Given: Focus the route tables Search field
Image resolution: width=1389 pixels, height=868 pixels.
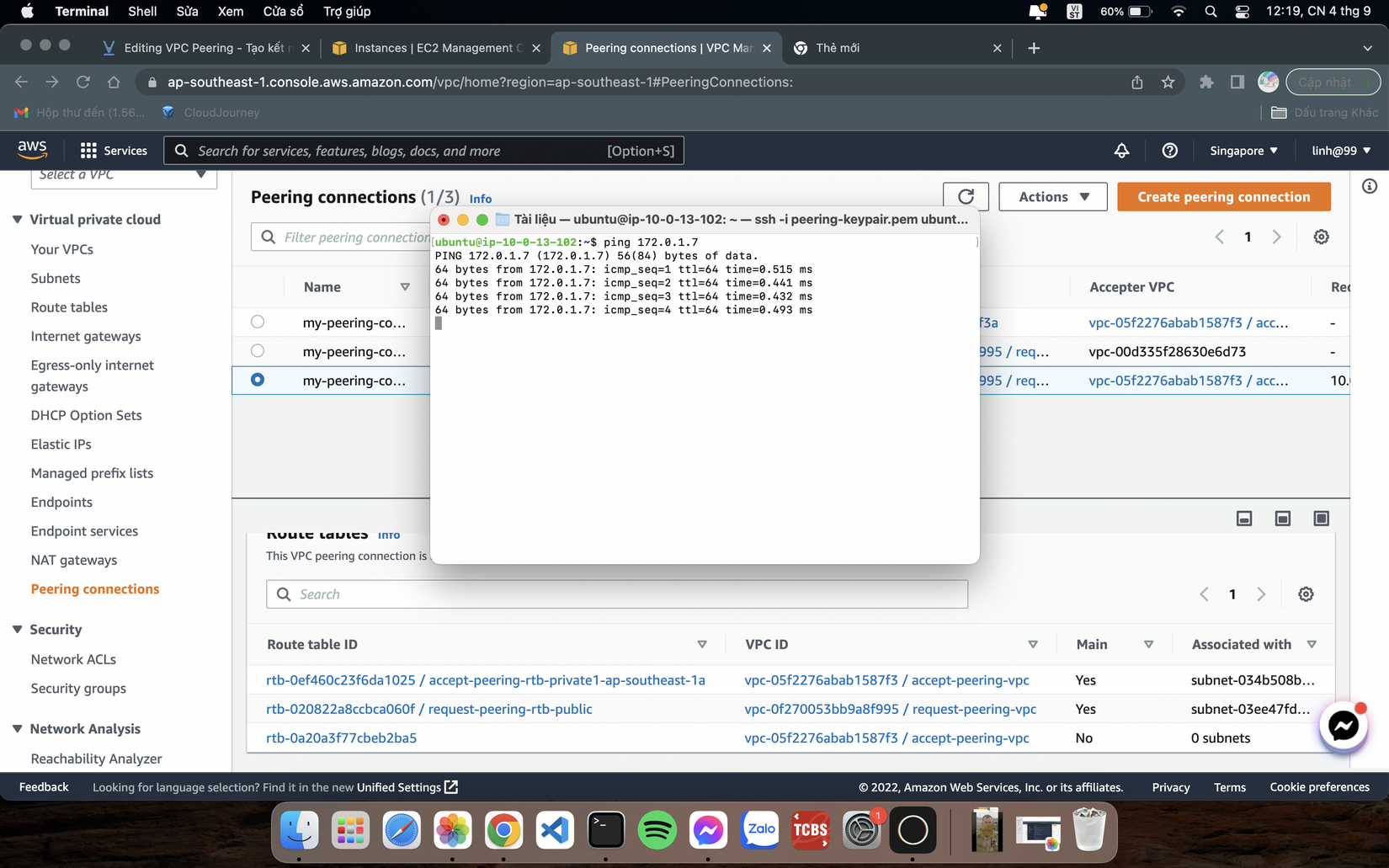Looking at the screenshot, I should tap(617, 594).
